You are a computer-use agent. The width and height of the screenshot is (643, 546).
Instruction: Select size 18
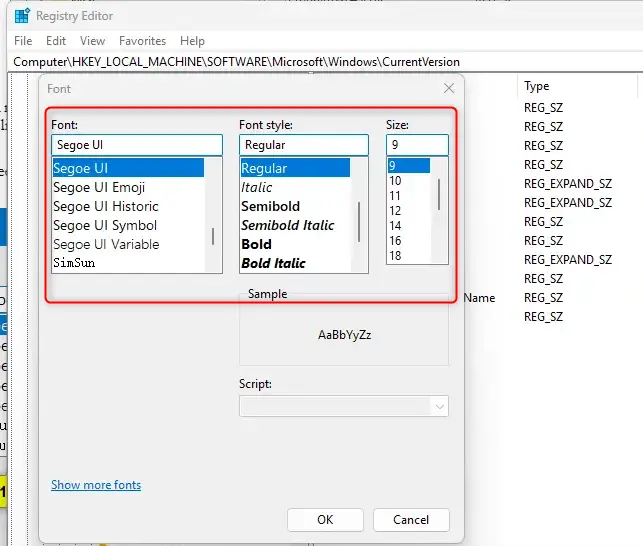click(x=408, y=256)
